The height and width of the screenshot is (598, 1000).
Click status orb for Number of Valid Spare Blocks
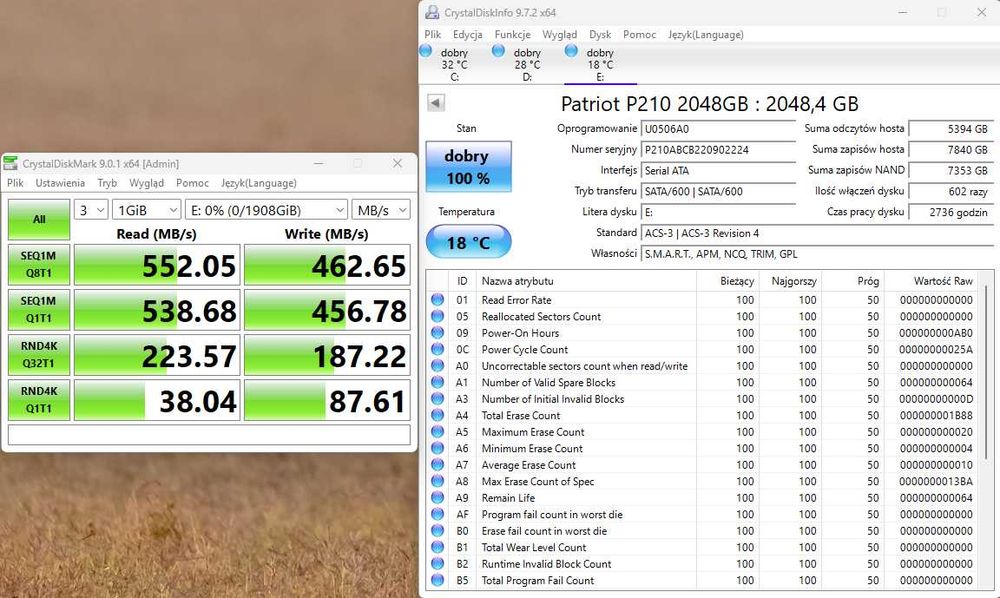point(438,383)
